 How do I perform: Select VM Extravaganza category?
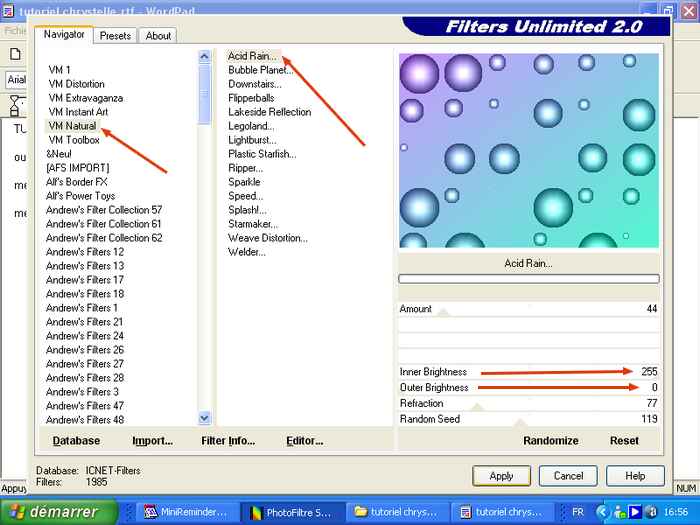click(x=86, y=98)
